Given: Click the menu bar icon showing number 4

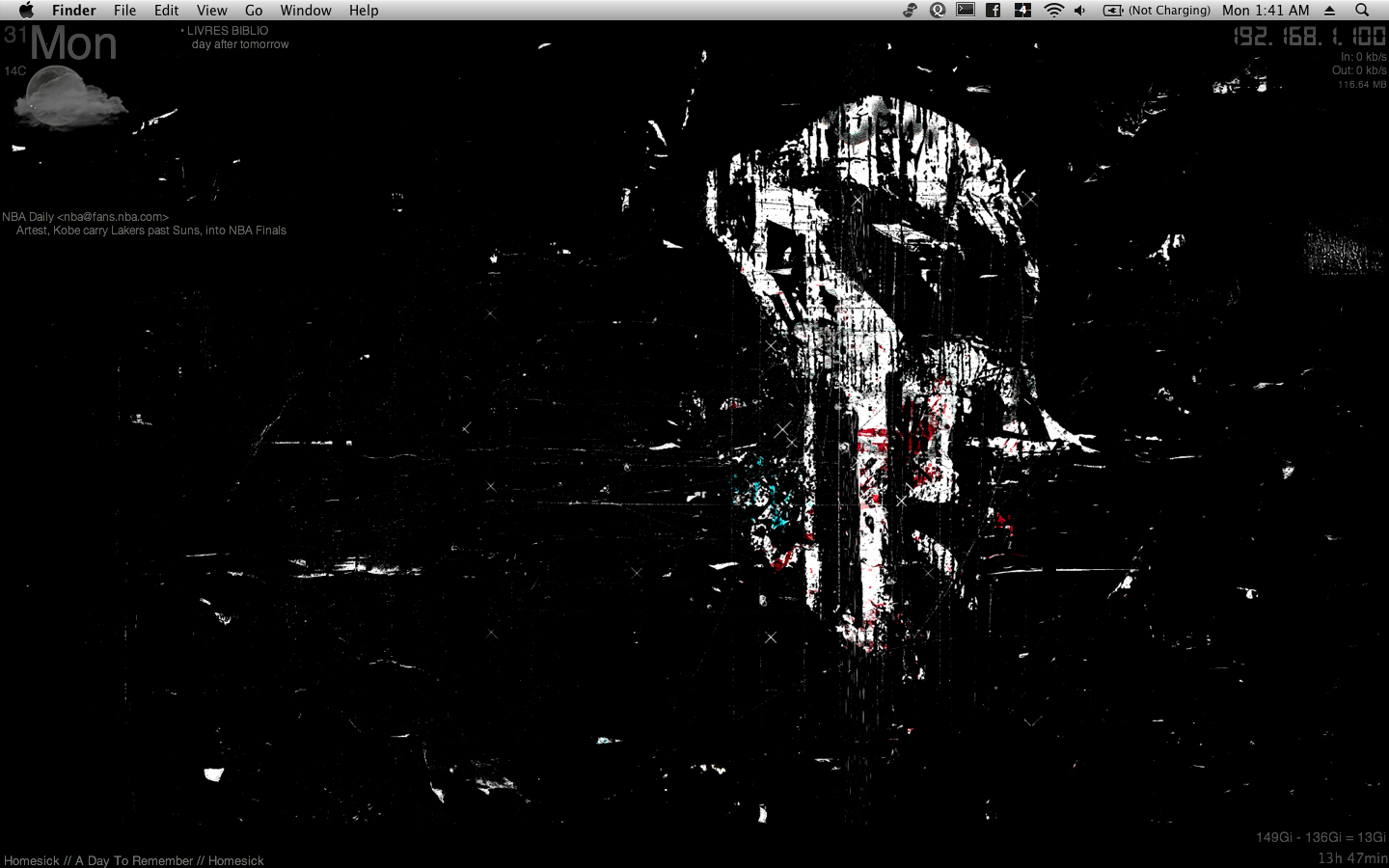Looking at the screenshot, I should [x=1022, y=11].
